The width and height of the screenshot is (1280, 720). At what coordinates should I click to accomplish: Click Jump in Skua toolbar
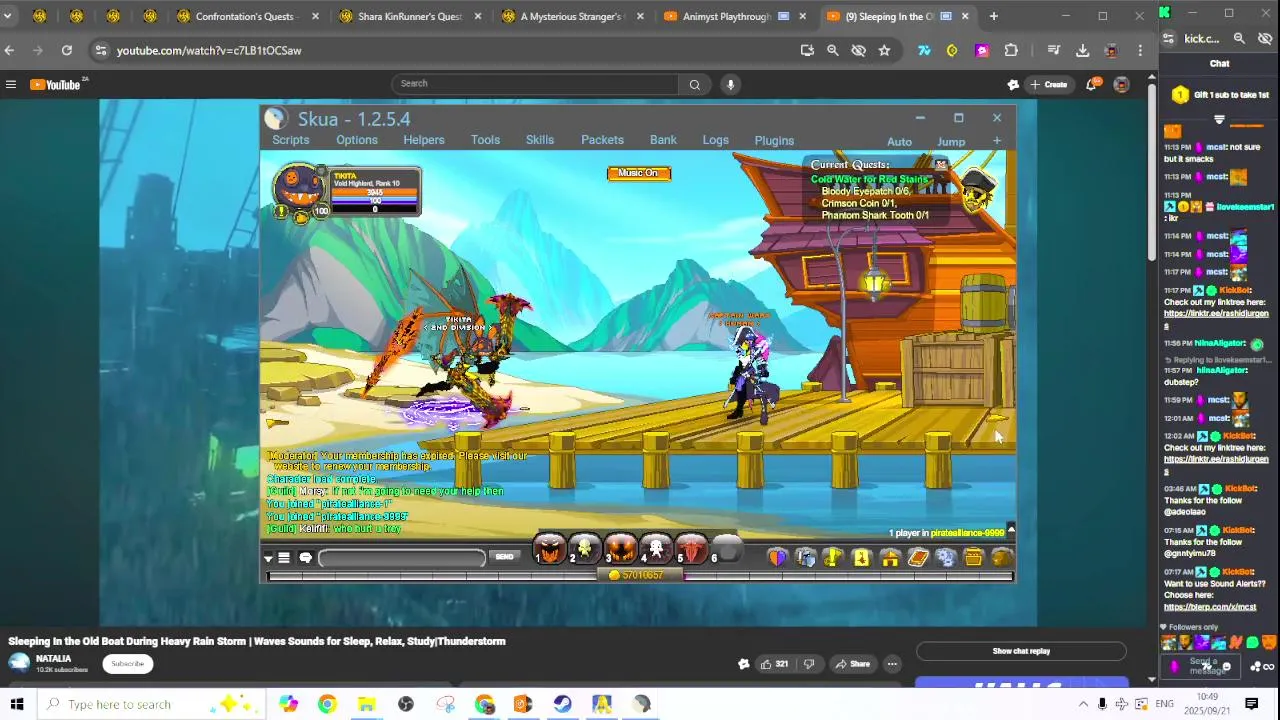point(951,142)
